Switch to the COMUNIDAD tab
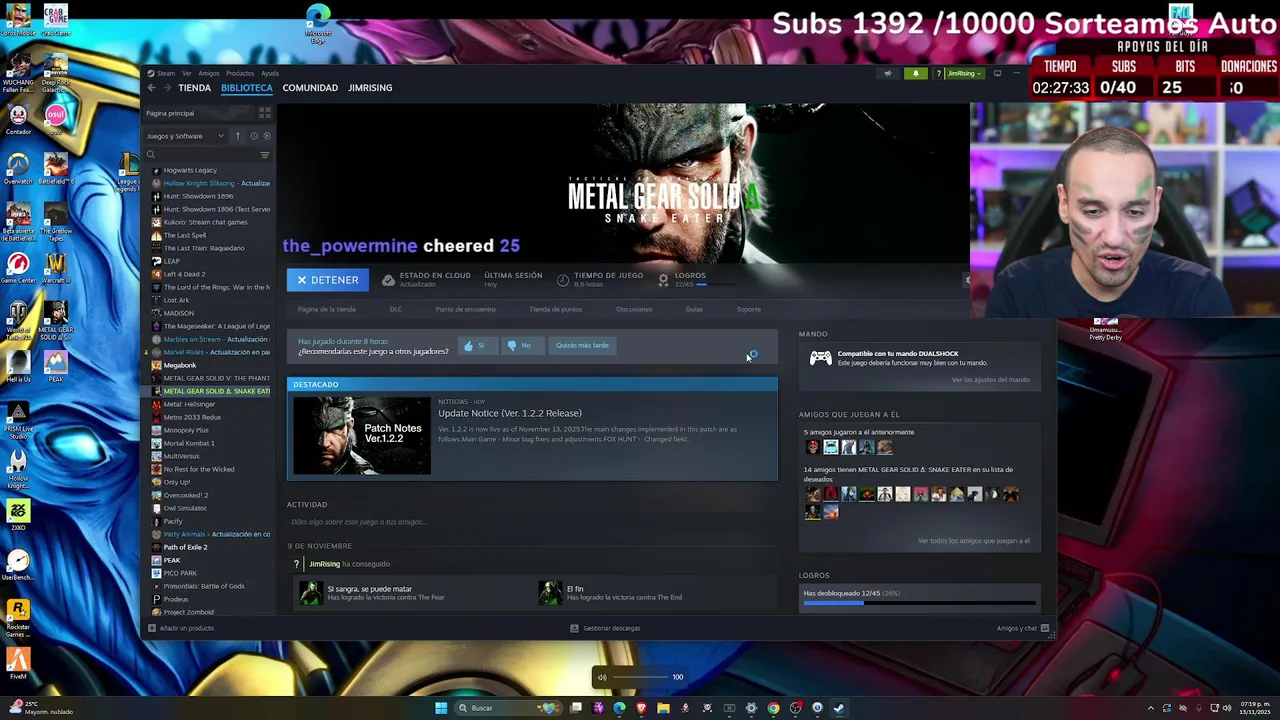 tap(310, 88)
